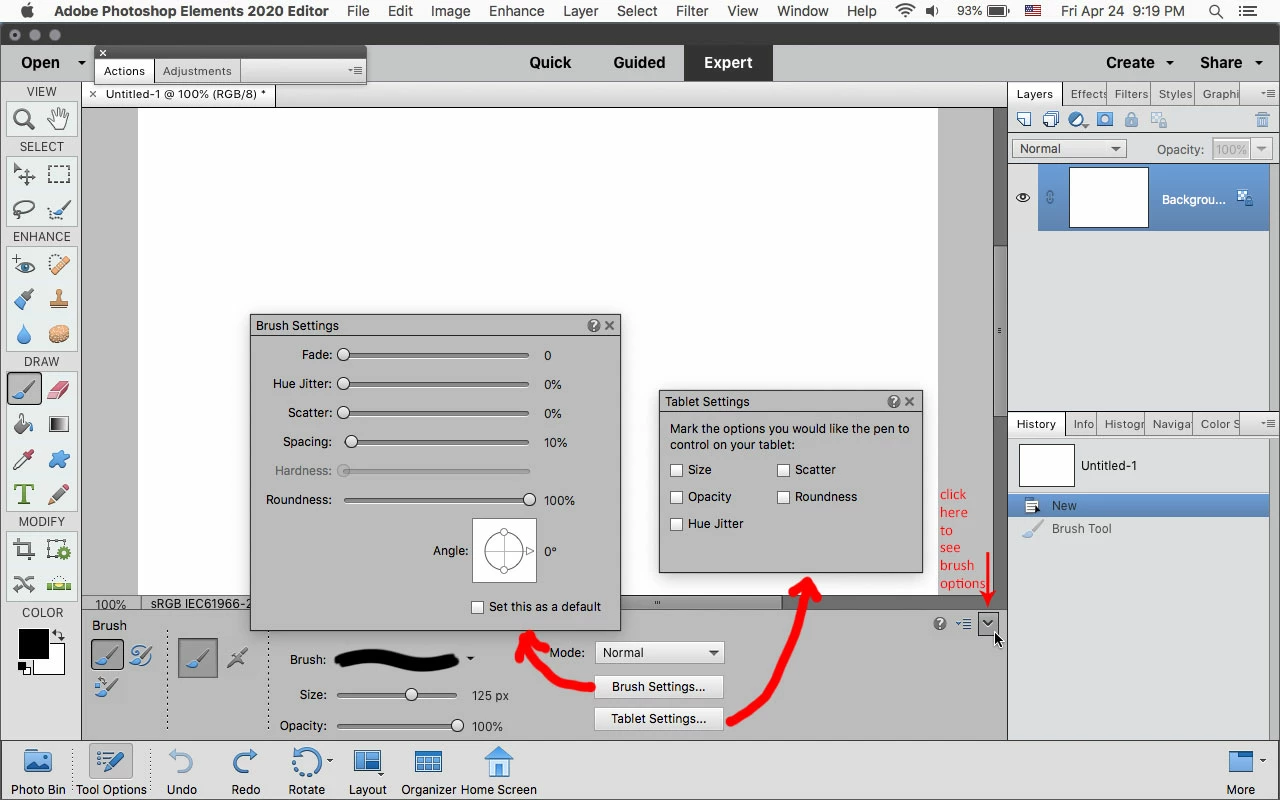The image size is (1280, 800).
Task: Select the Red Eye Removal tool
Action: pos(24,265)
